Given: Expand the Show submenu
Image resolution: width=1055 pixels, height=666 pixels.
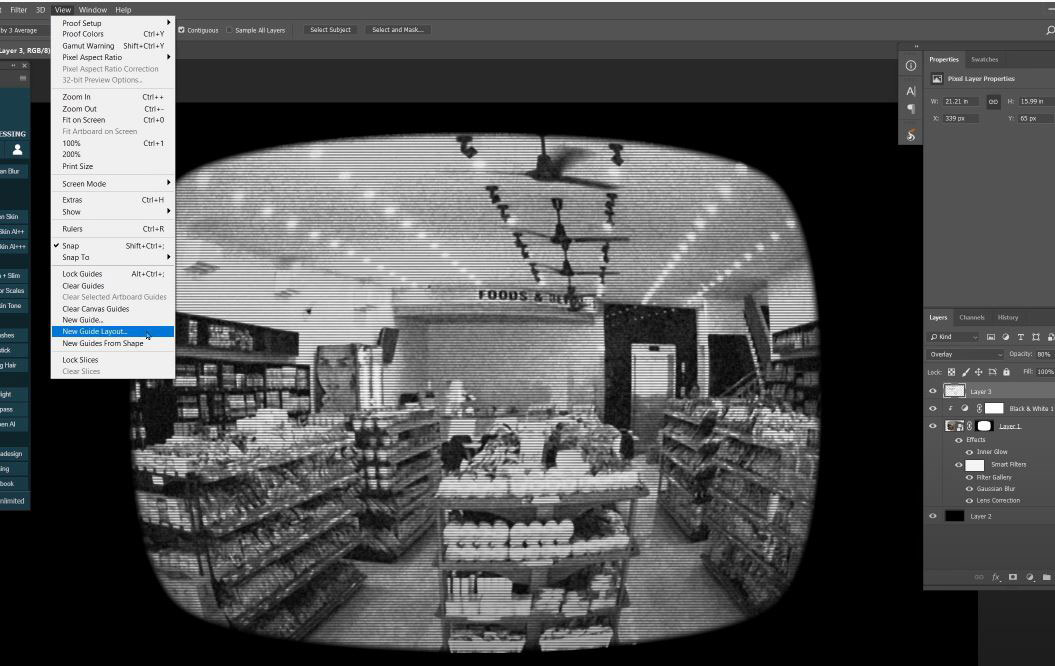Looking at the screenshot, I should [x=112, y=212].
